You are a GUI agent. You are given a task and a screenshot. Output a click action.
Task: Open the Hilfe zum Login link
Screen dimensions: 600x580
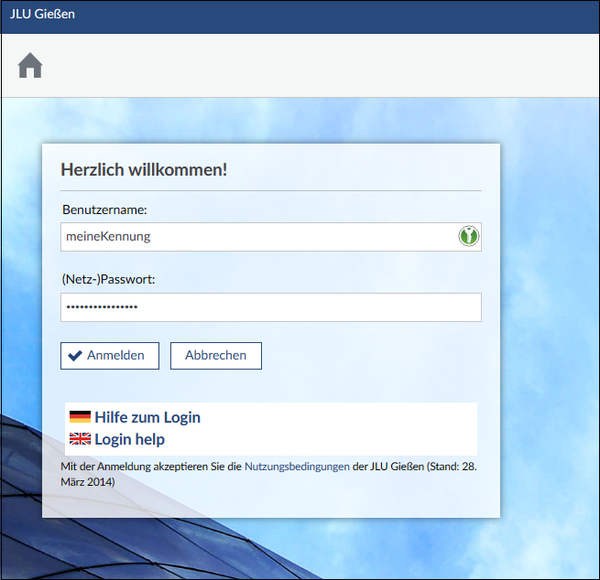pos(147,417)
